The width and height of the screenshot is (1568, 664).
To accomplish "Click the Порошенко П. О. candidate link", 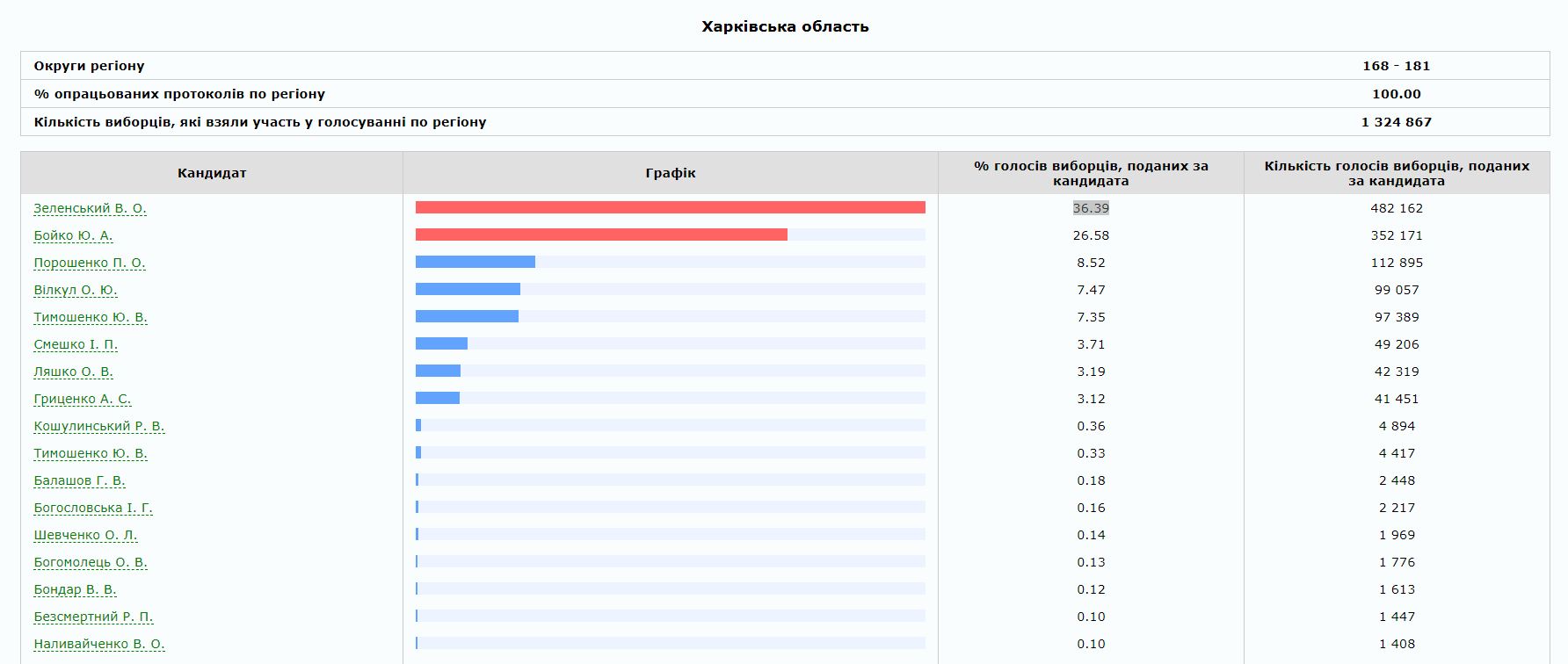I will [90, 263].
